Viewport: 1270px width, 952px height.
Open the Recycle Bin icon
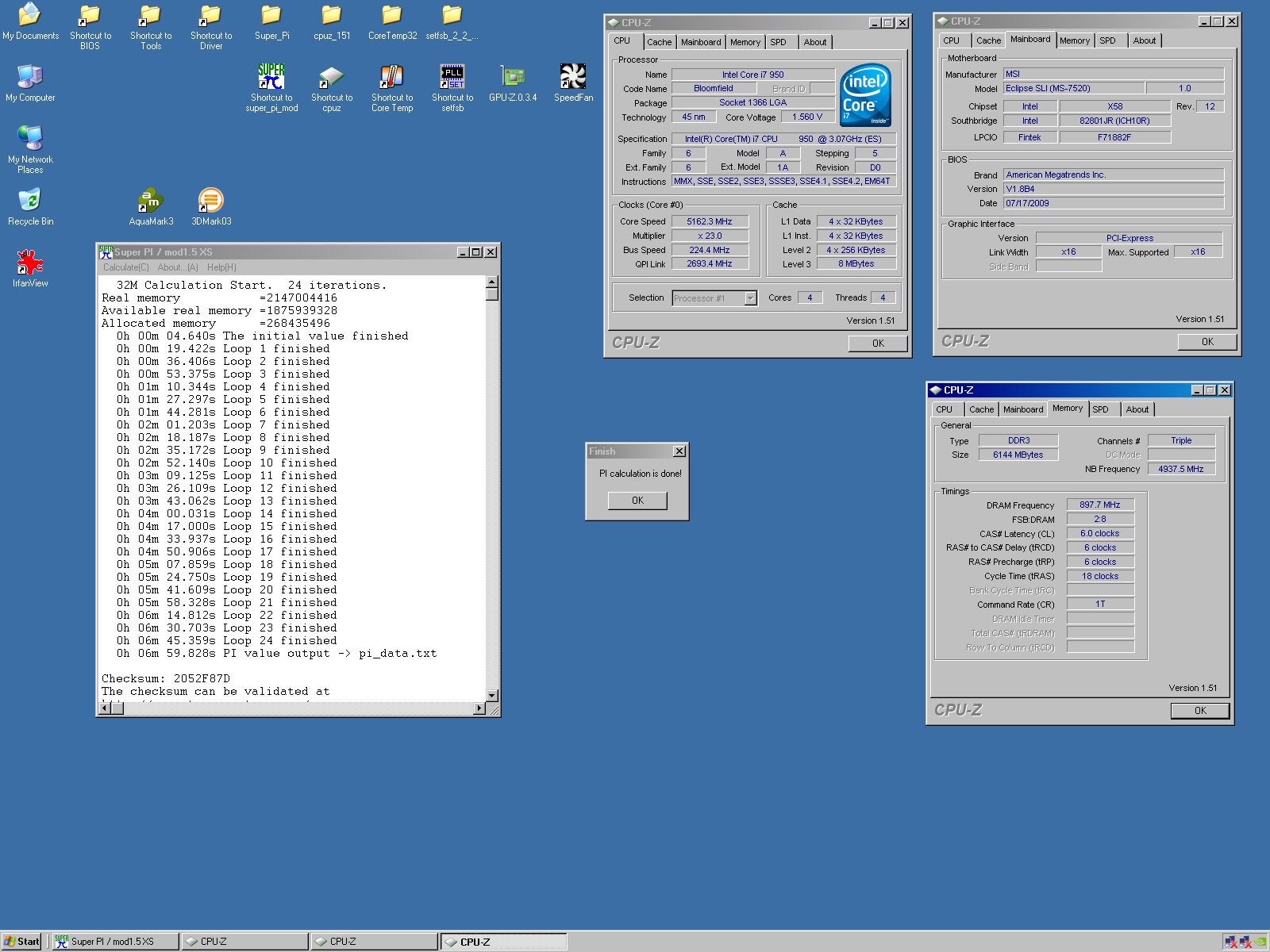pyautogui.click(x=30, y=207)
